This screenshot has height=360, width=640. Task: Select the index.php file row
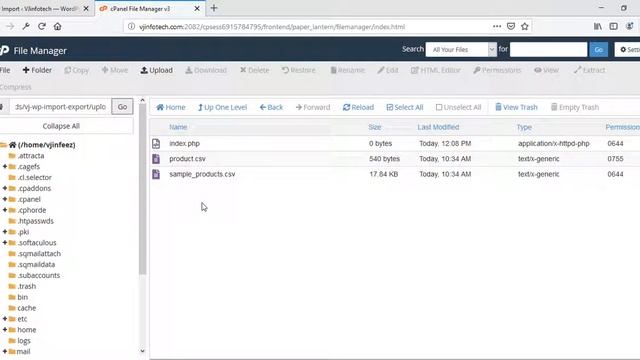click(x=395, y=144)
